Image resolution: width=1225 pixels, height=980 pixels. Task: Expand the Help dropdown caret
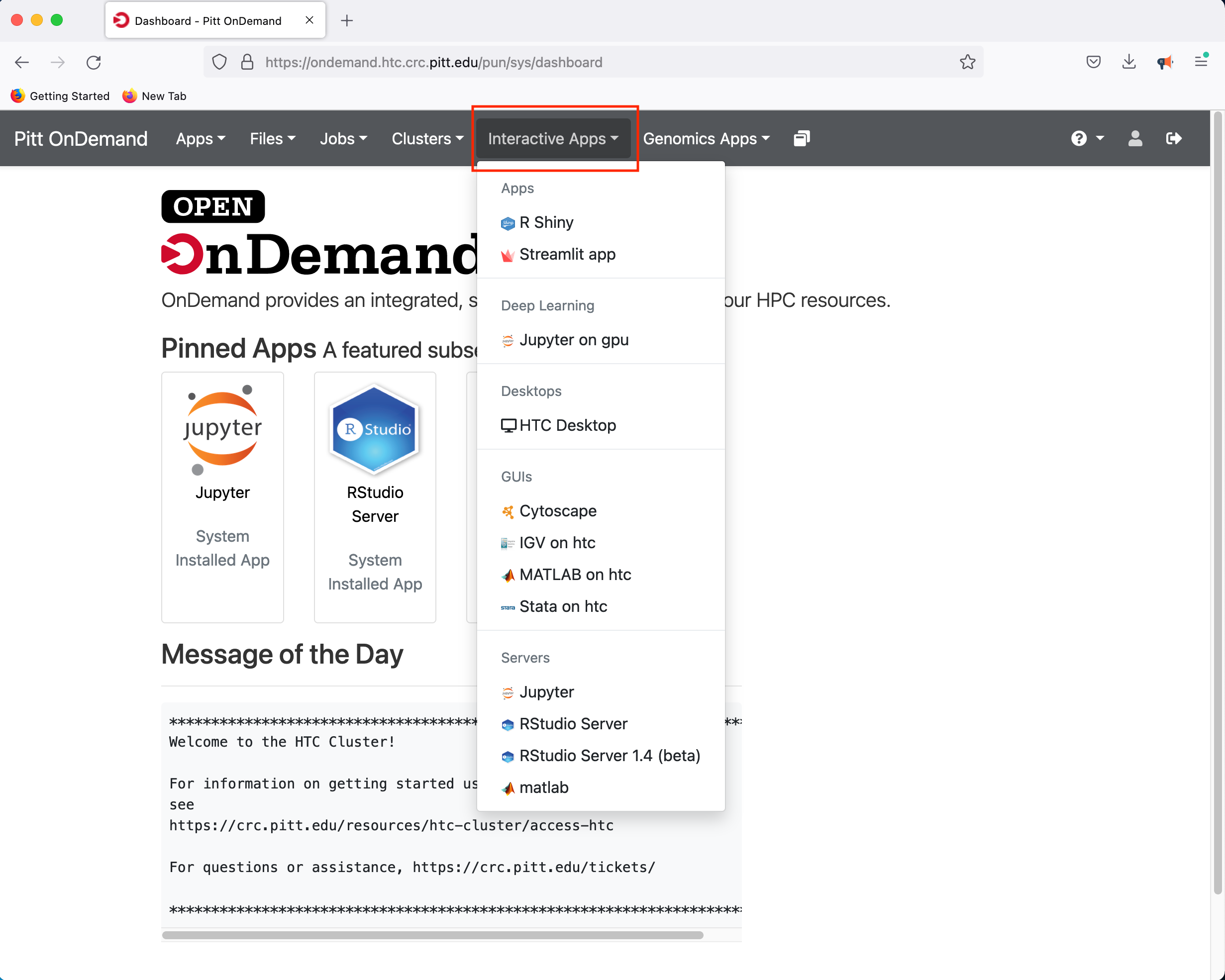click(1100, 138)
